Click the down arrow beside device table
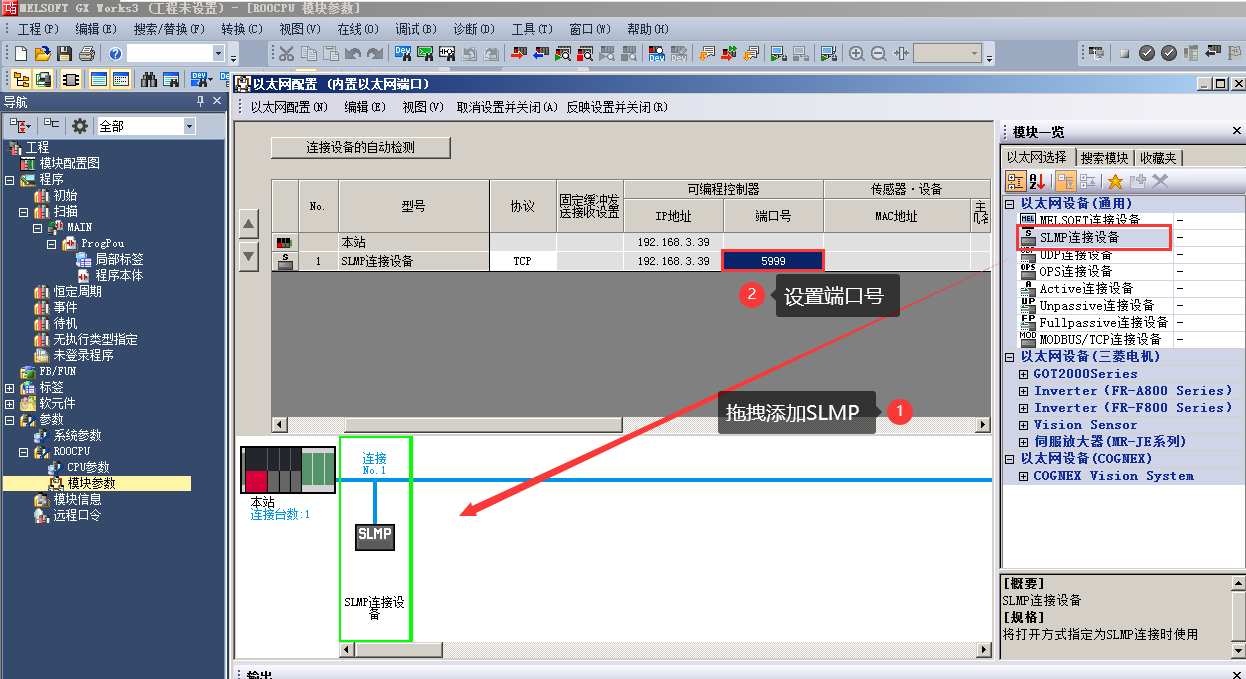 point(250,255)
